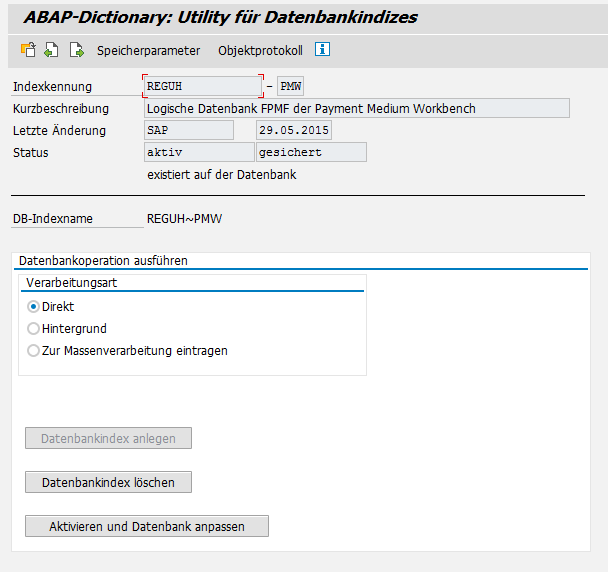This screenshot has width=608, height=572.
Task: Click the greyed Datenbankindex anlegen button
Action: click(x=108, y=438)
